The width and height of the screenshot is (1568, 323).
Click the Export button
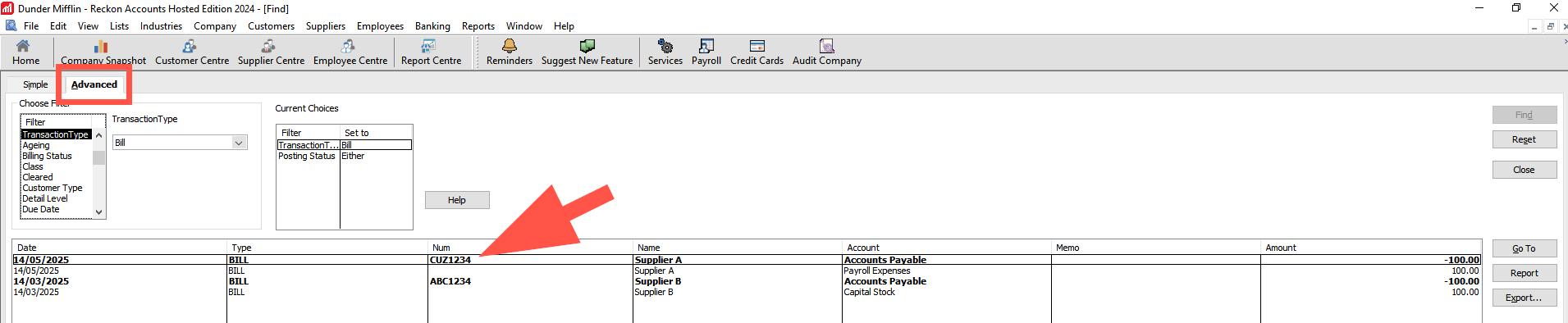1524,298
